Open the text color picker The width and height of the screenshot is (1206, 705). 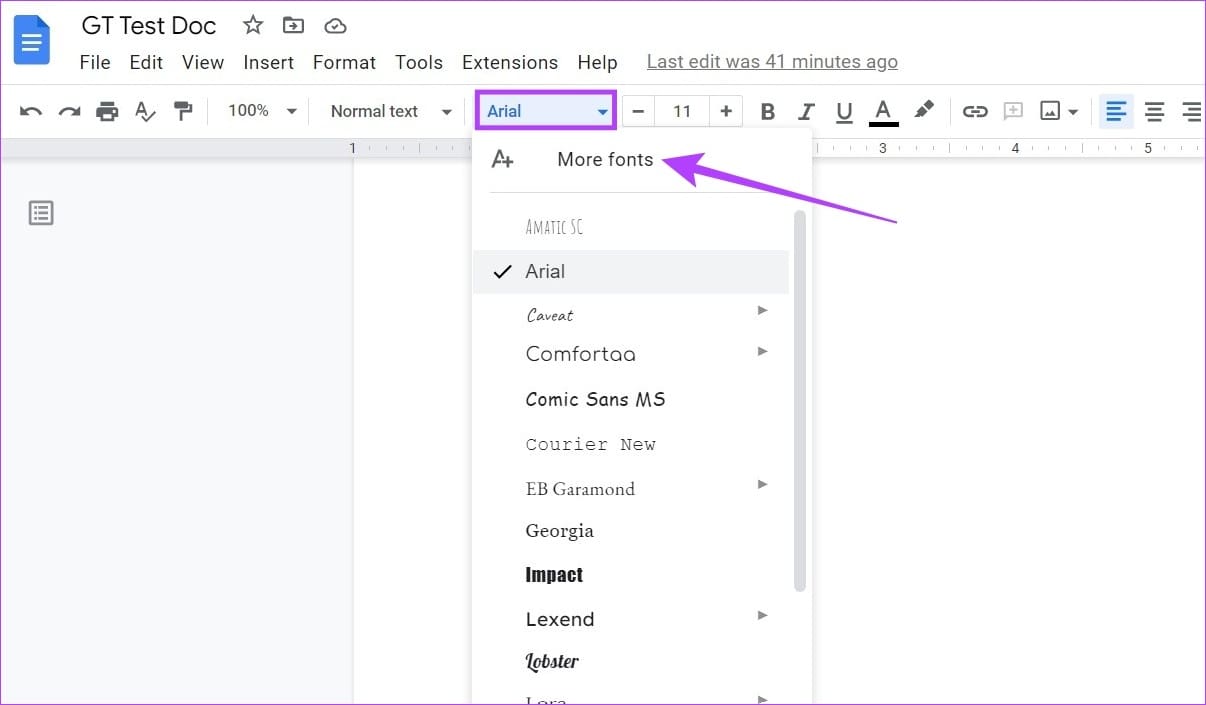click(x=884, y=111)
